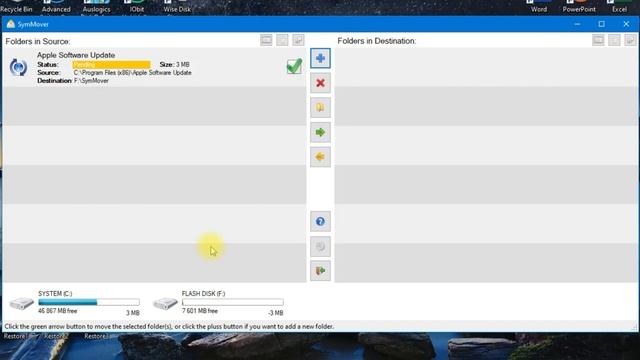Open Help with the blue question mark button
Viewport: 640px width, 360px height.
(x=320, y=222)
